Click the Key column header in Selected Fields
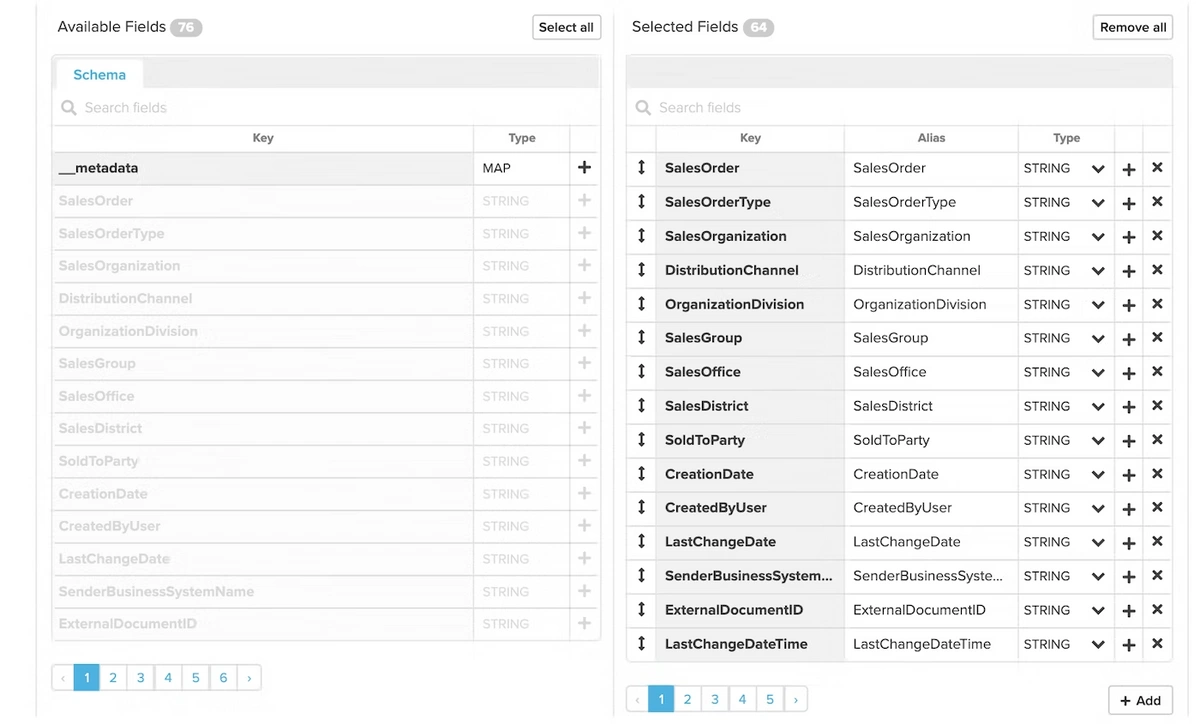The height and width of the screenshot is (724, 1200). pyautogui.click(x=750, y=138)
